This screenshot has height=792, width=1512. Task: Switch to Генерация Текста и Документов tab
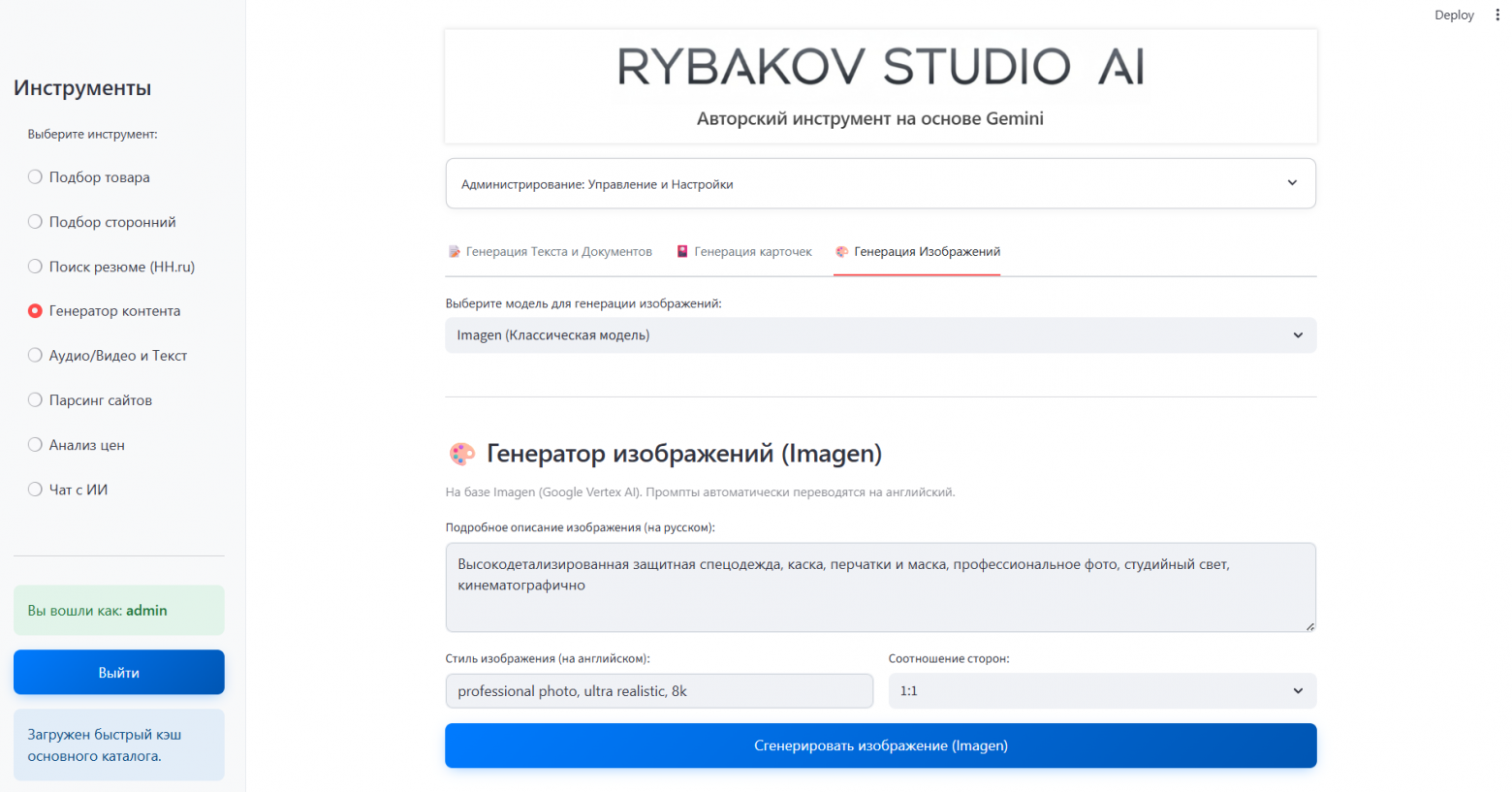pyautogui.click(x=550, y=252)
